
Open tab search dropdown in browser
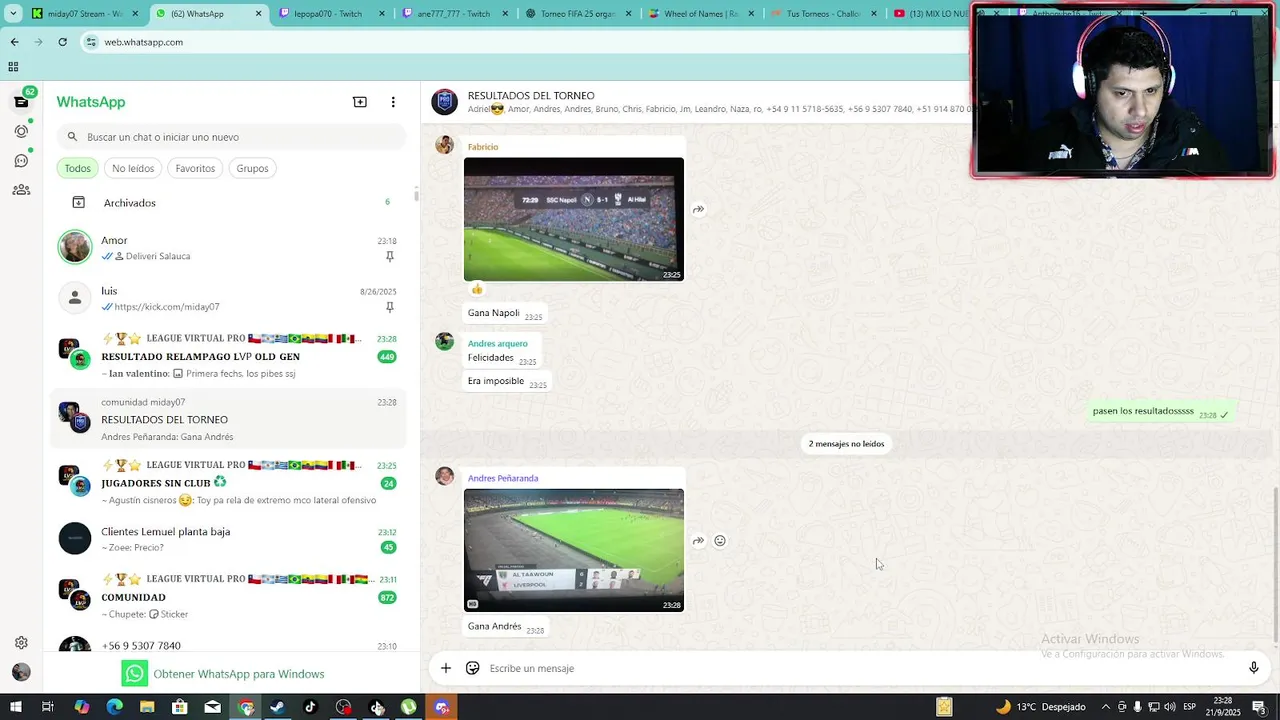click(x=13, y=14)
